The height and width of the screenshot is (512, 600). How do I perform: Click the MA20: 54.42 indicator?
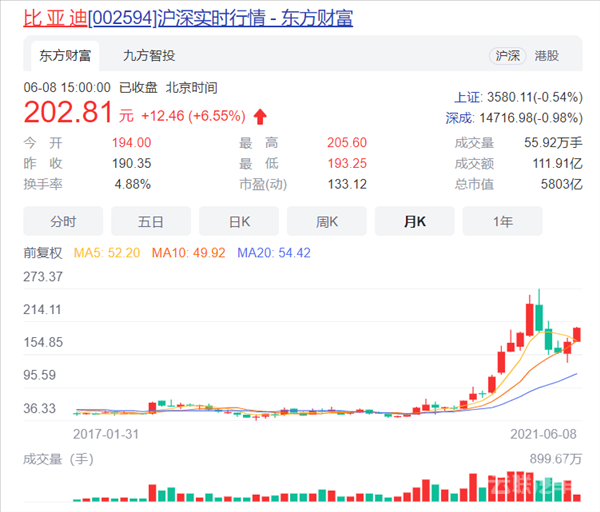coord(274,253)
